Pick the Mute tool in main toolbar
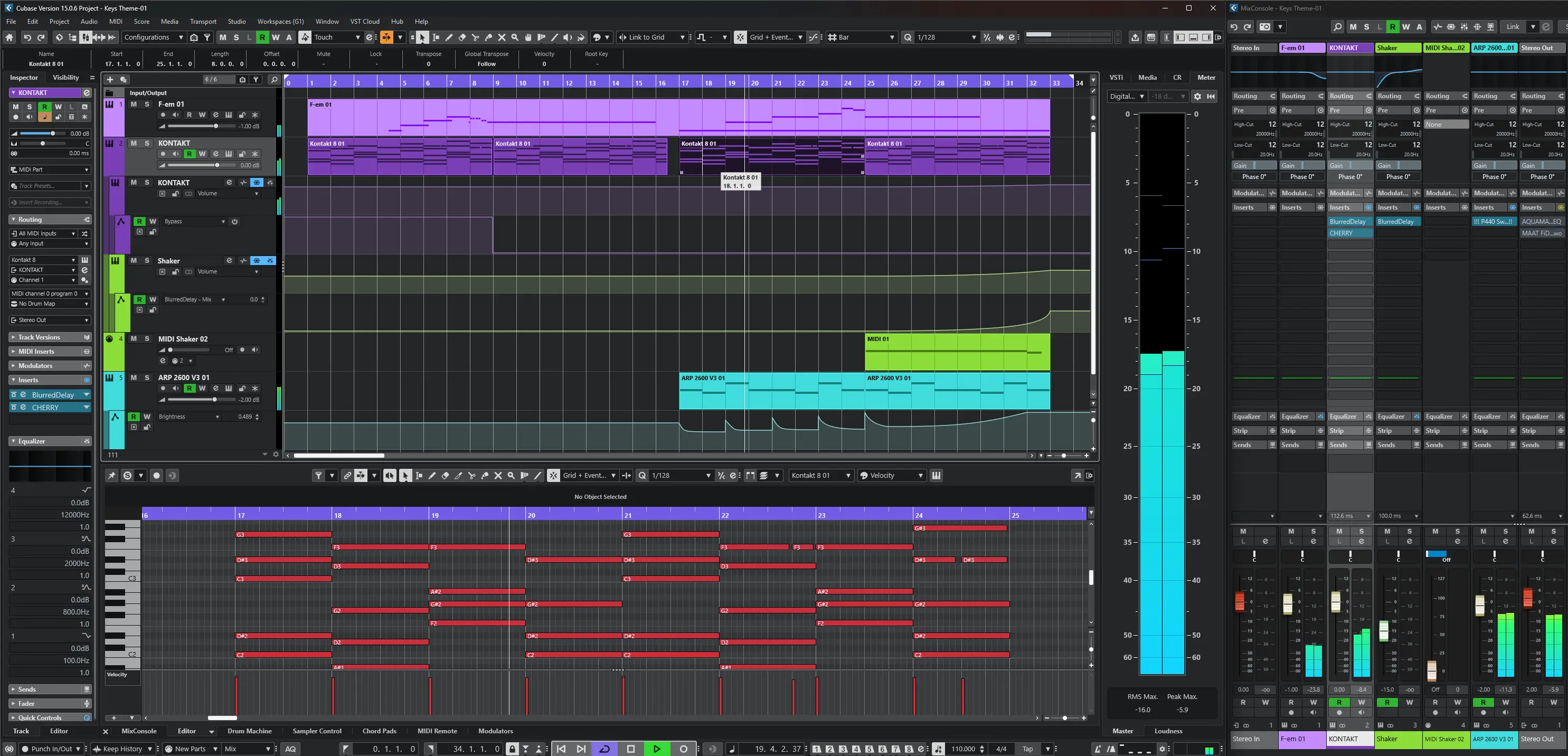The width and height of the screenshot is (1568, 756). (502, 37)
